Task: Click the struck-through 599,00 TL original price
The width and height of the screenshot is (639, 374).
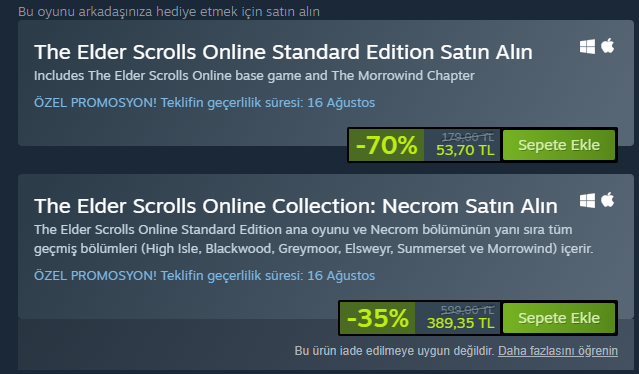Action: (467, 310)
